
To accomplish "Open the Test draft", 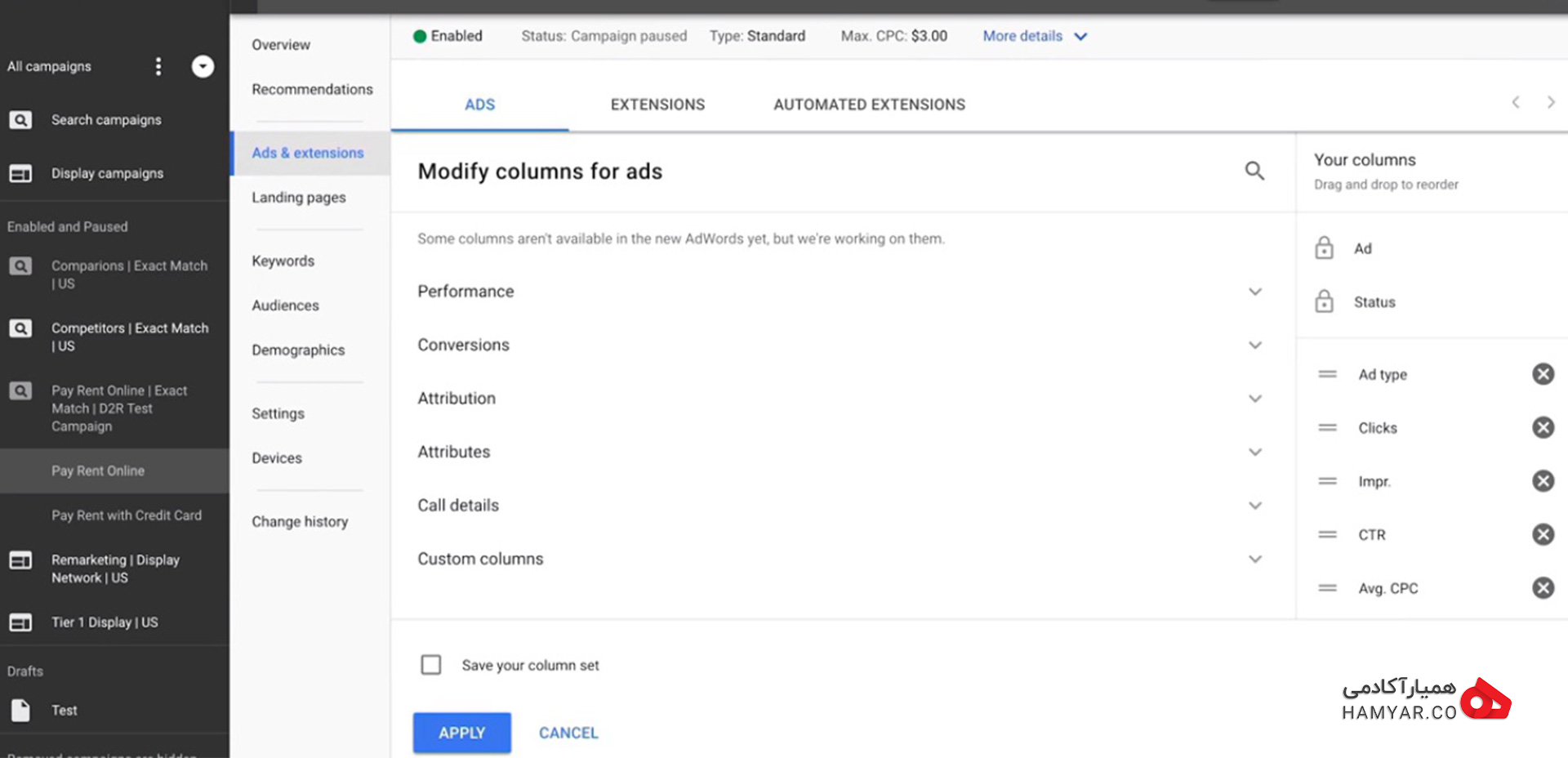I will click(x=65, y=711).
